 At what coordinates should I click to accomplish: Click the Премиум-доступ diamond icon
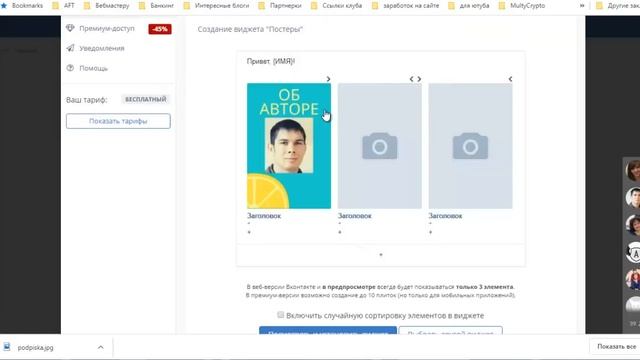point(70,28)
